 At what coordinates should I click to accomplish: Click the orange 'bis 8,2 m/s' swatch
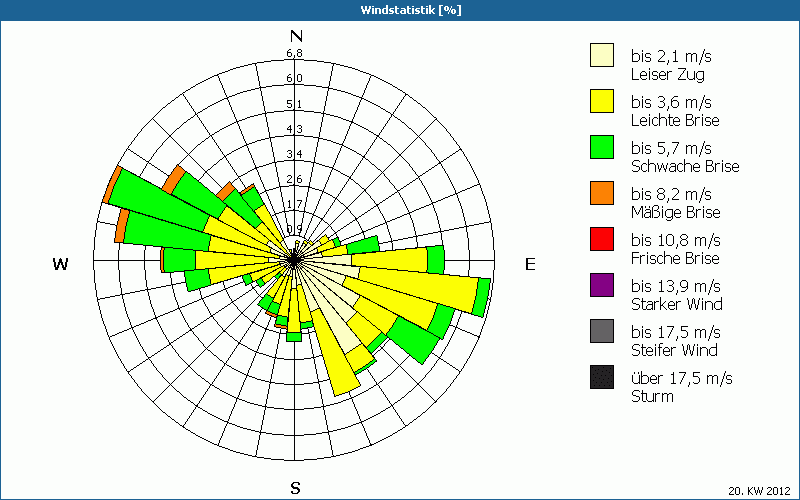[602, 193]
